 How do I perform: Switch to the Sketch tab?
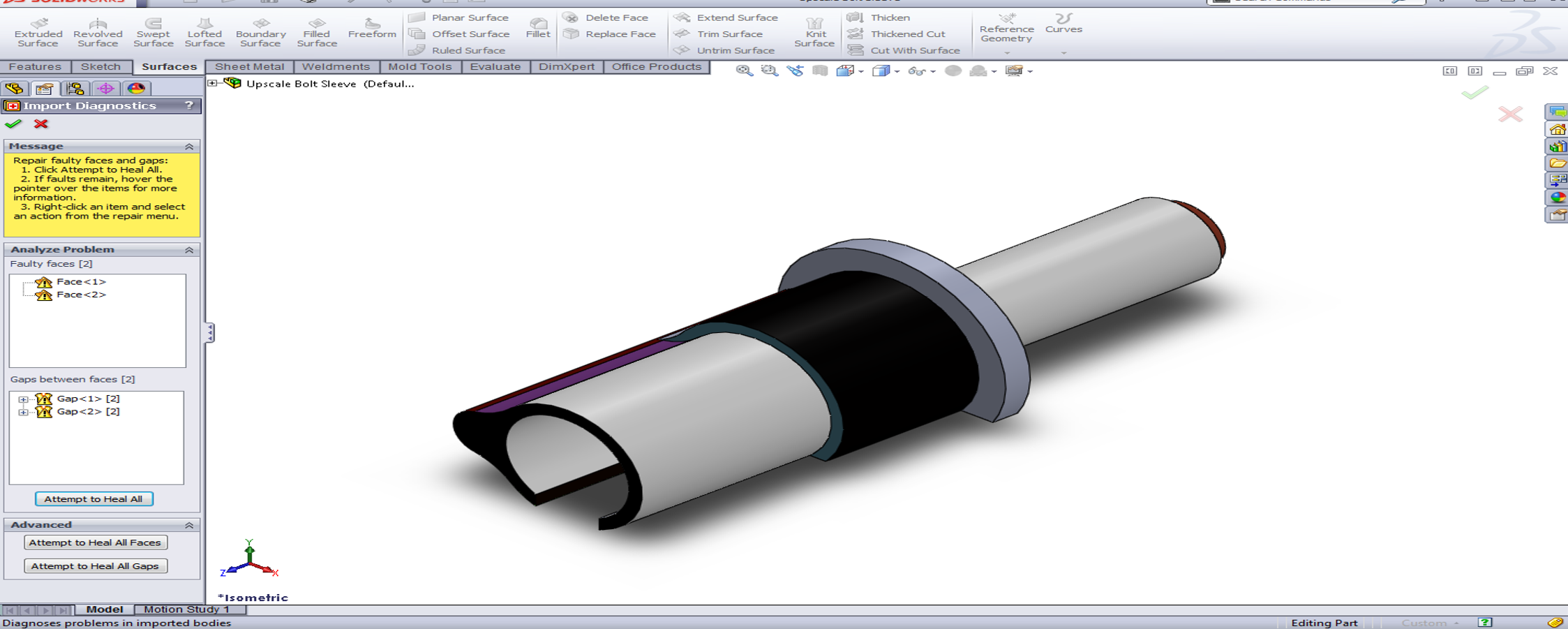tap(100, 67)
